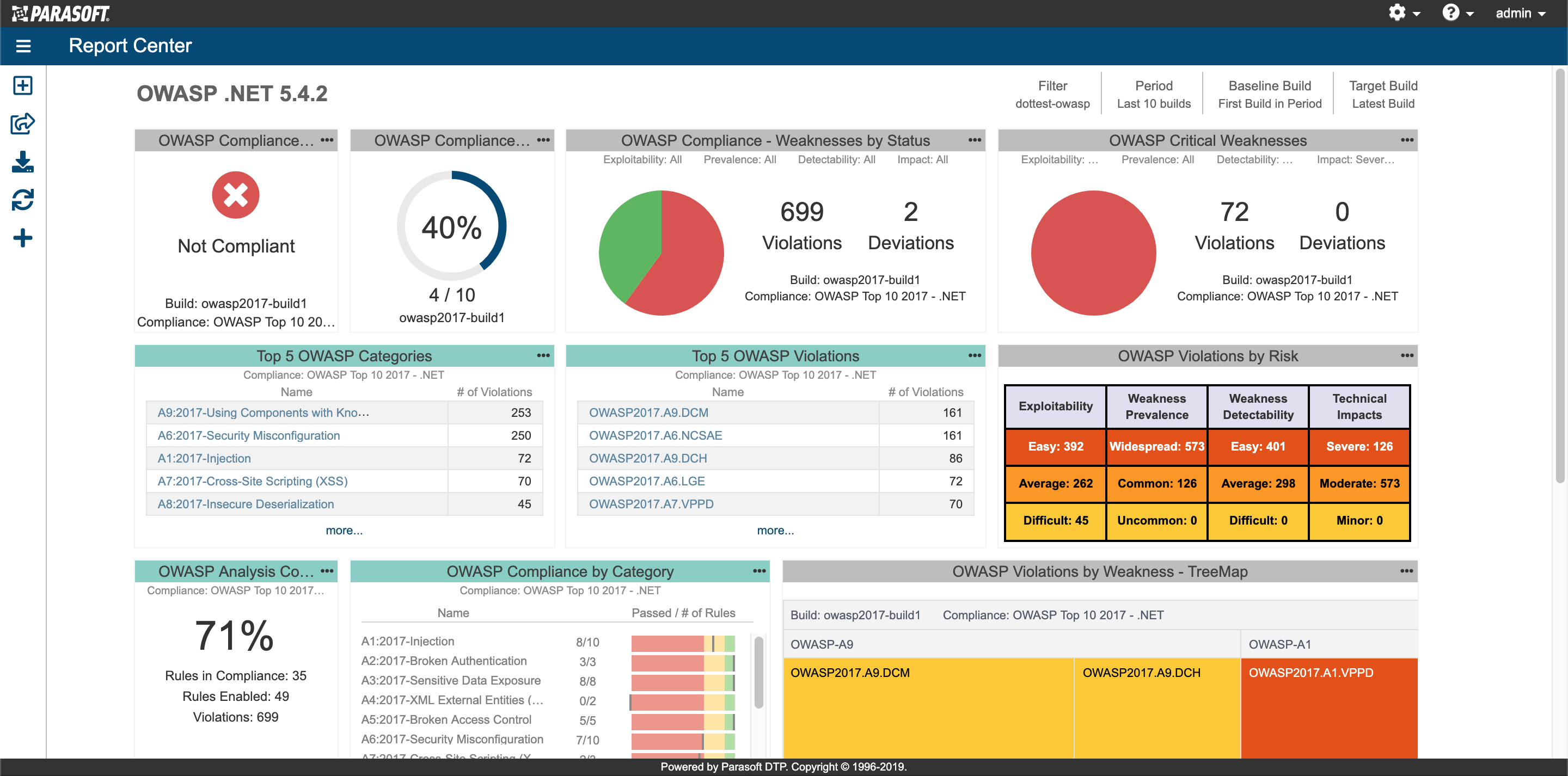The image size is (1568, 776).
Task: Open the hamburger navigation menu
Action: tap(23, 46)
